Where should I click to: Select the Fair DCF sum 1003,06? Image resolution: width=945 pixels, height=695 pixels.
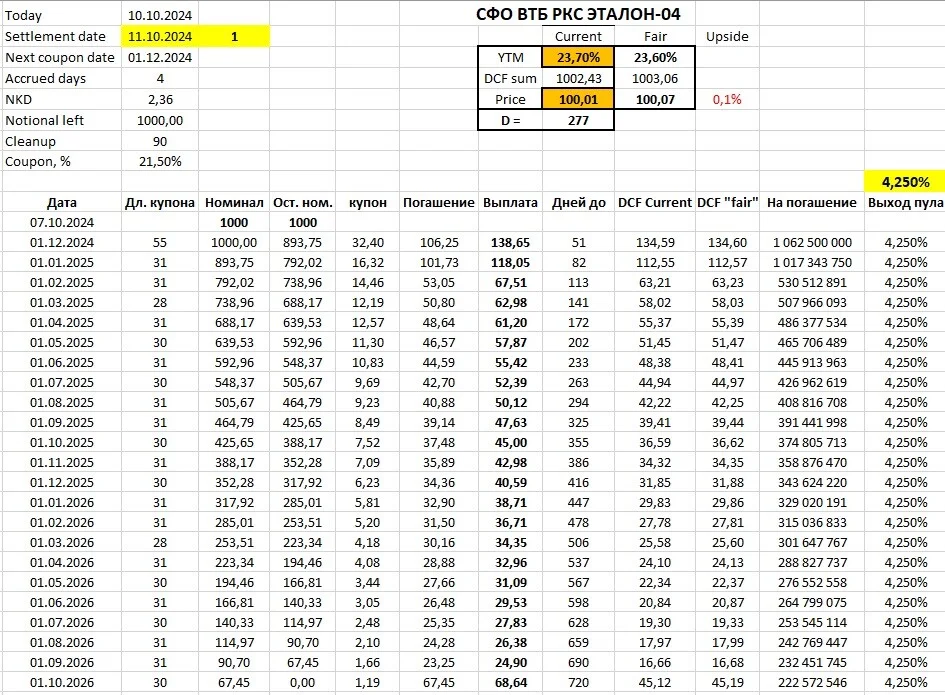pos(655,78)
